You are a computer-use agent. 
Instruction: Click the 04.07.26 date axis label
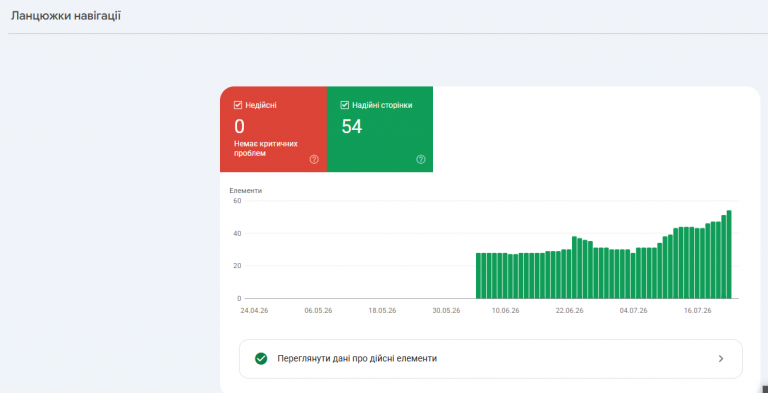[634, 311]
